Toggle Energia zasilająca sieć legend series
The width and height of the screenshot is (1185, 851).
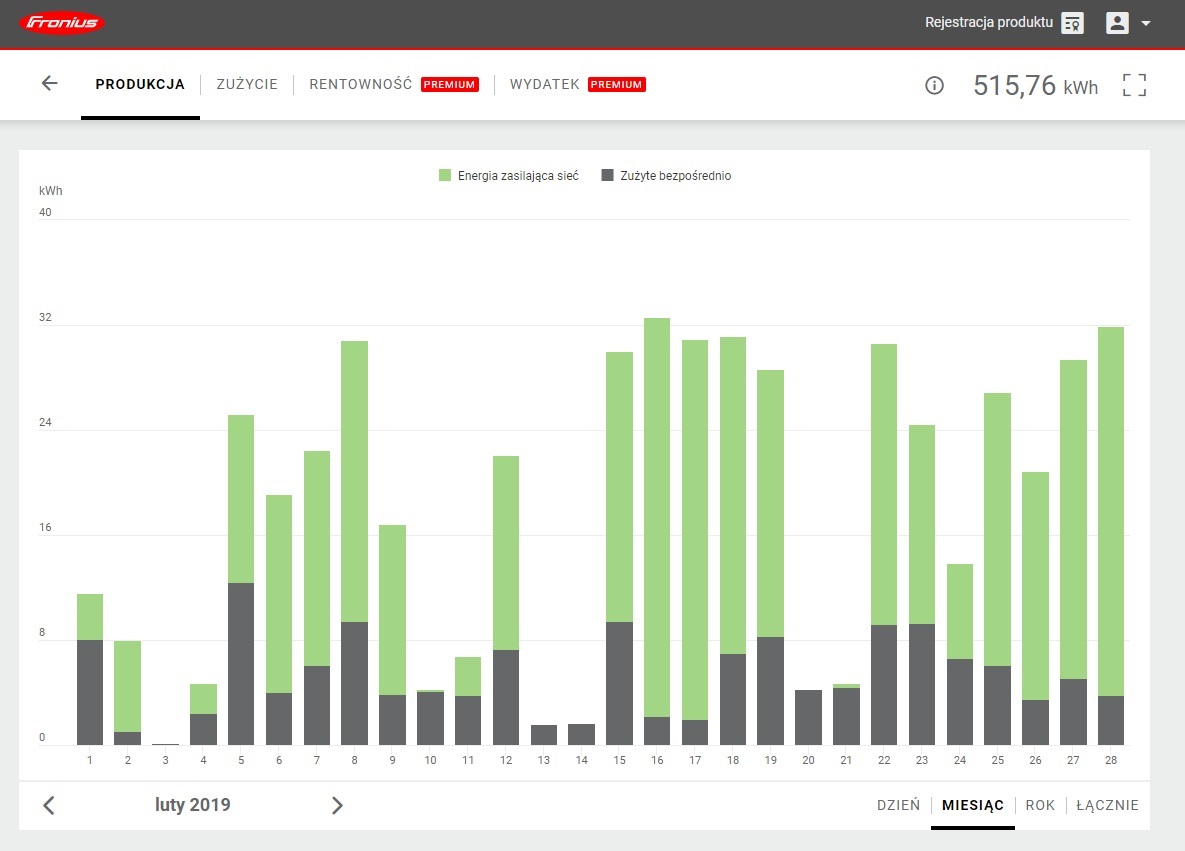tap(509, 176)
